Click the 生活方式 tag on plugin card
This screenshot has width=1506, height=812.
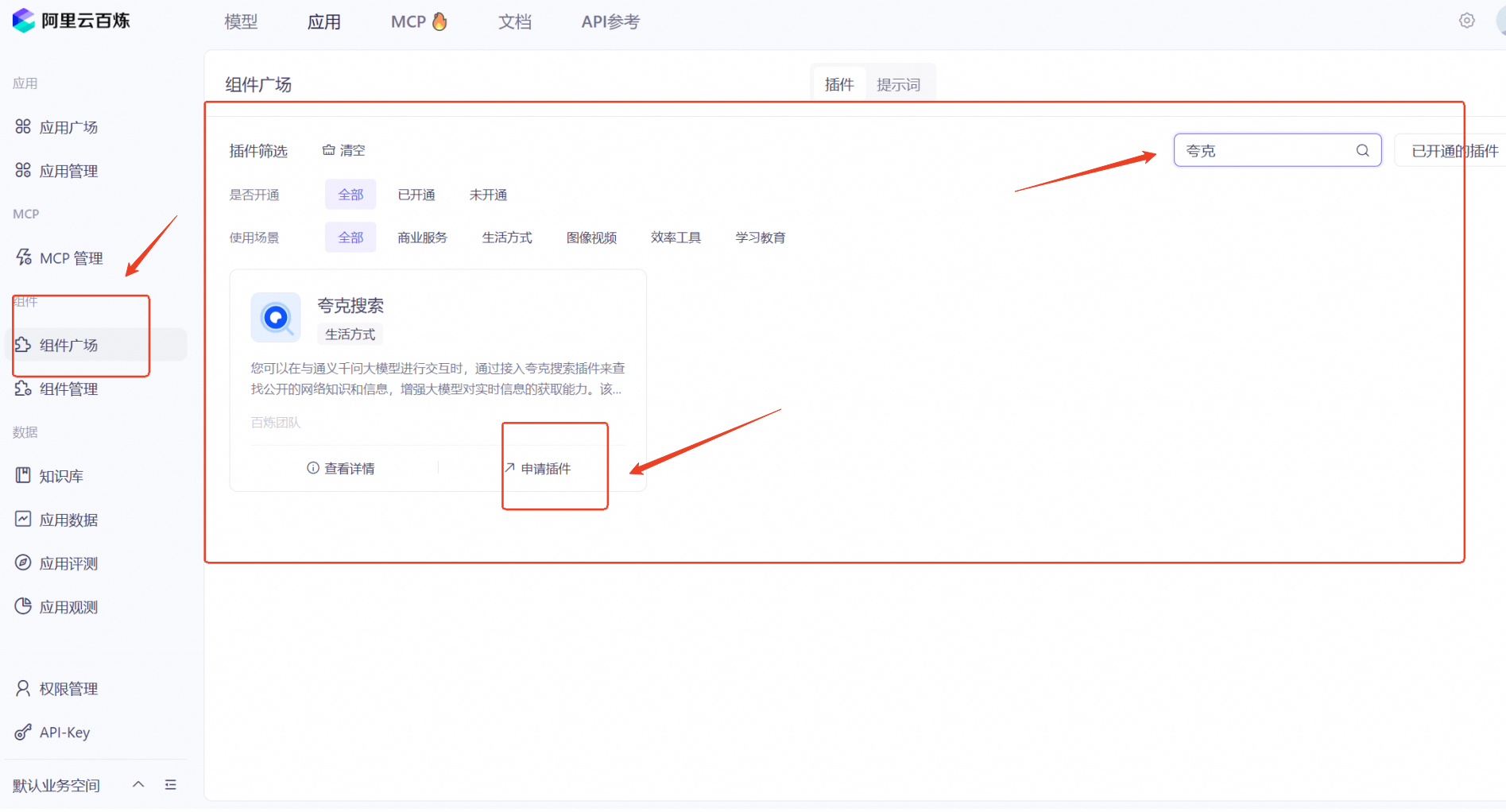pyautogui.click(x=350, y=334)
